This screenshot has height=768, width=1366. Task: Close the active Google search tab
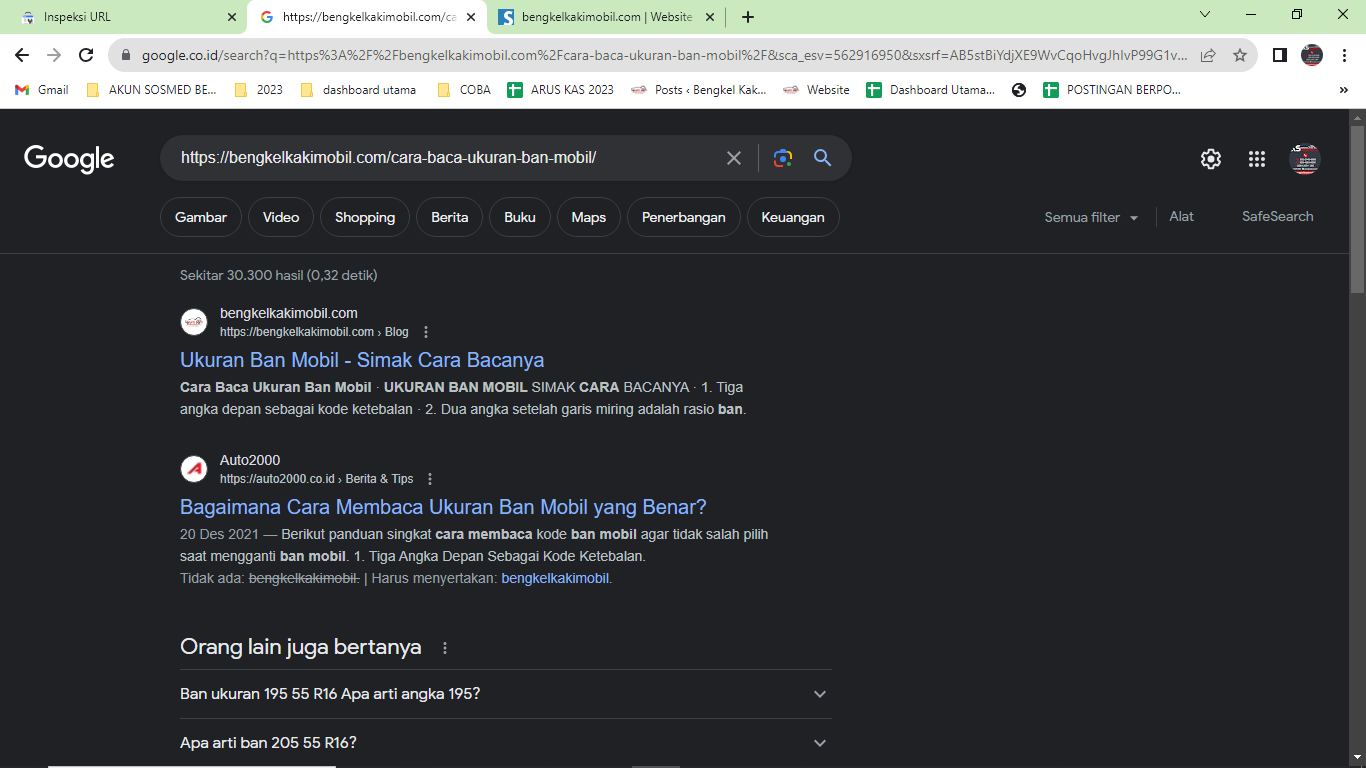click(x=470, y=17)
